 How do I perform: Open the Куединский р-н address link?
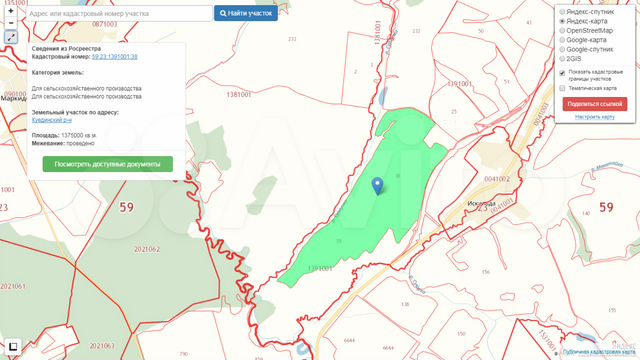tap(52, 120)
